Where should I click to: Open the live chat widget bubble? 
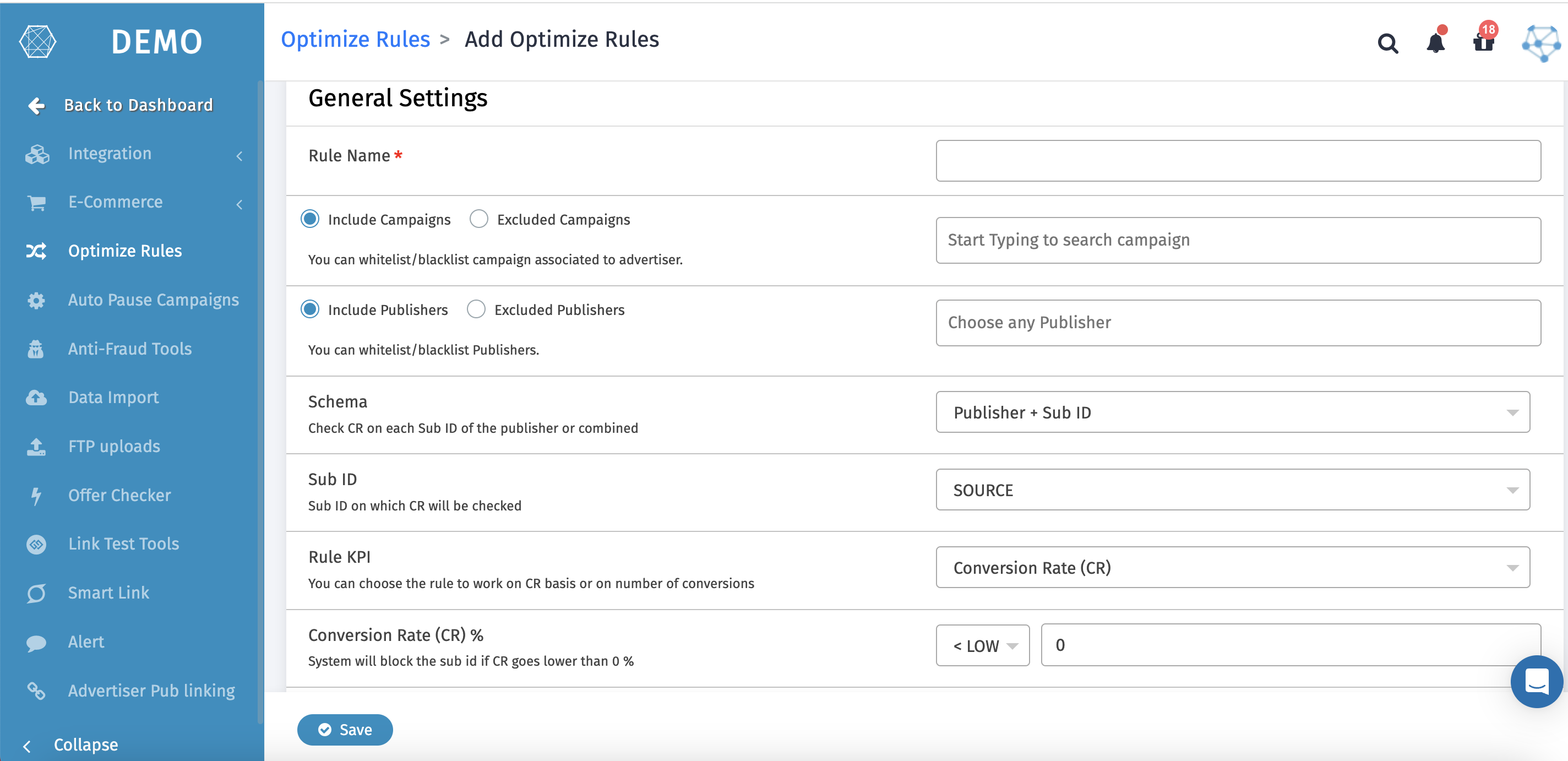coord(1536,681)
